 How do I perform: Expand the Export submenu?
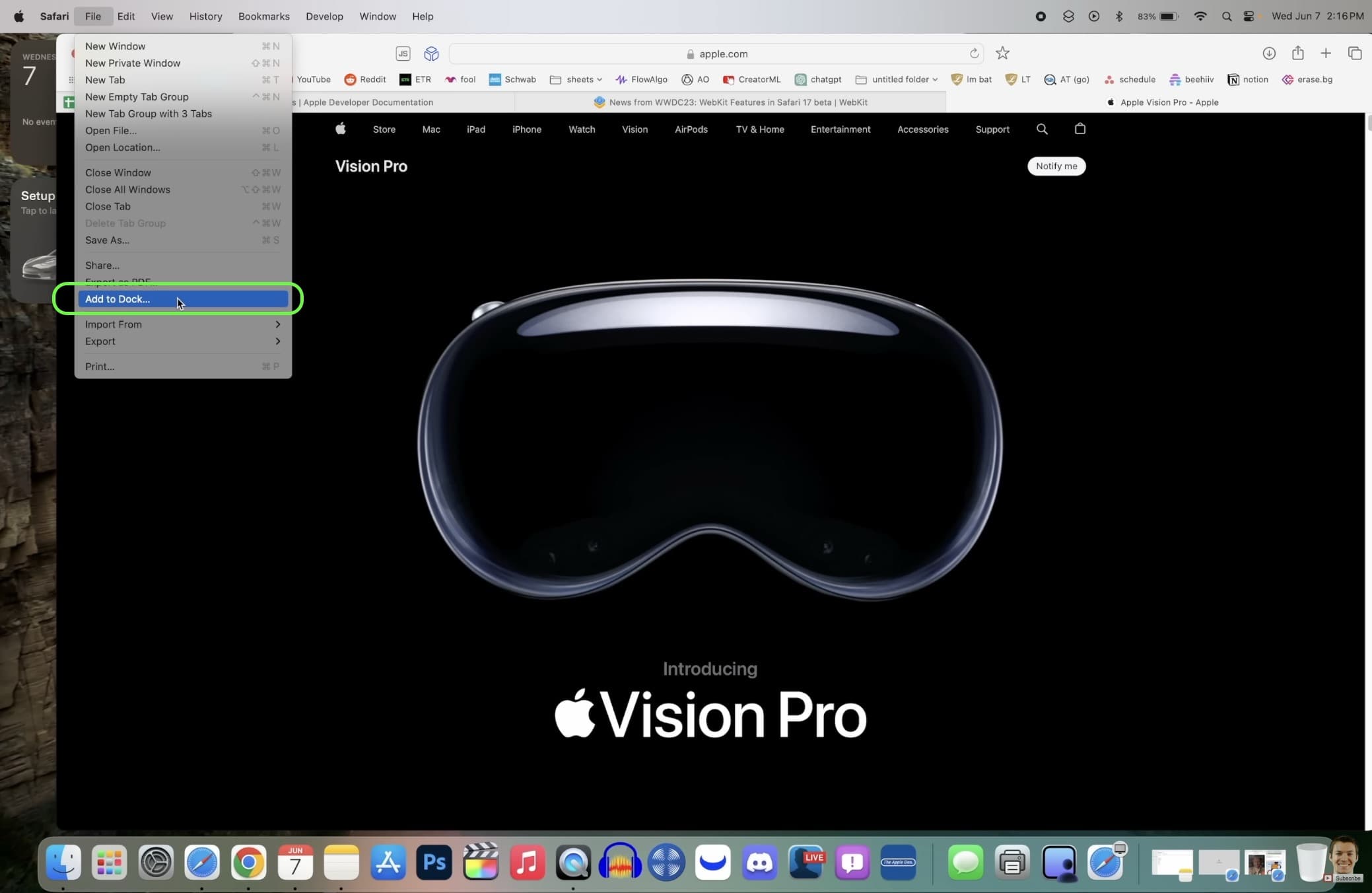pyautogui.click(x=182, y=341)
